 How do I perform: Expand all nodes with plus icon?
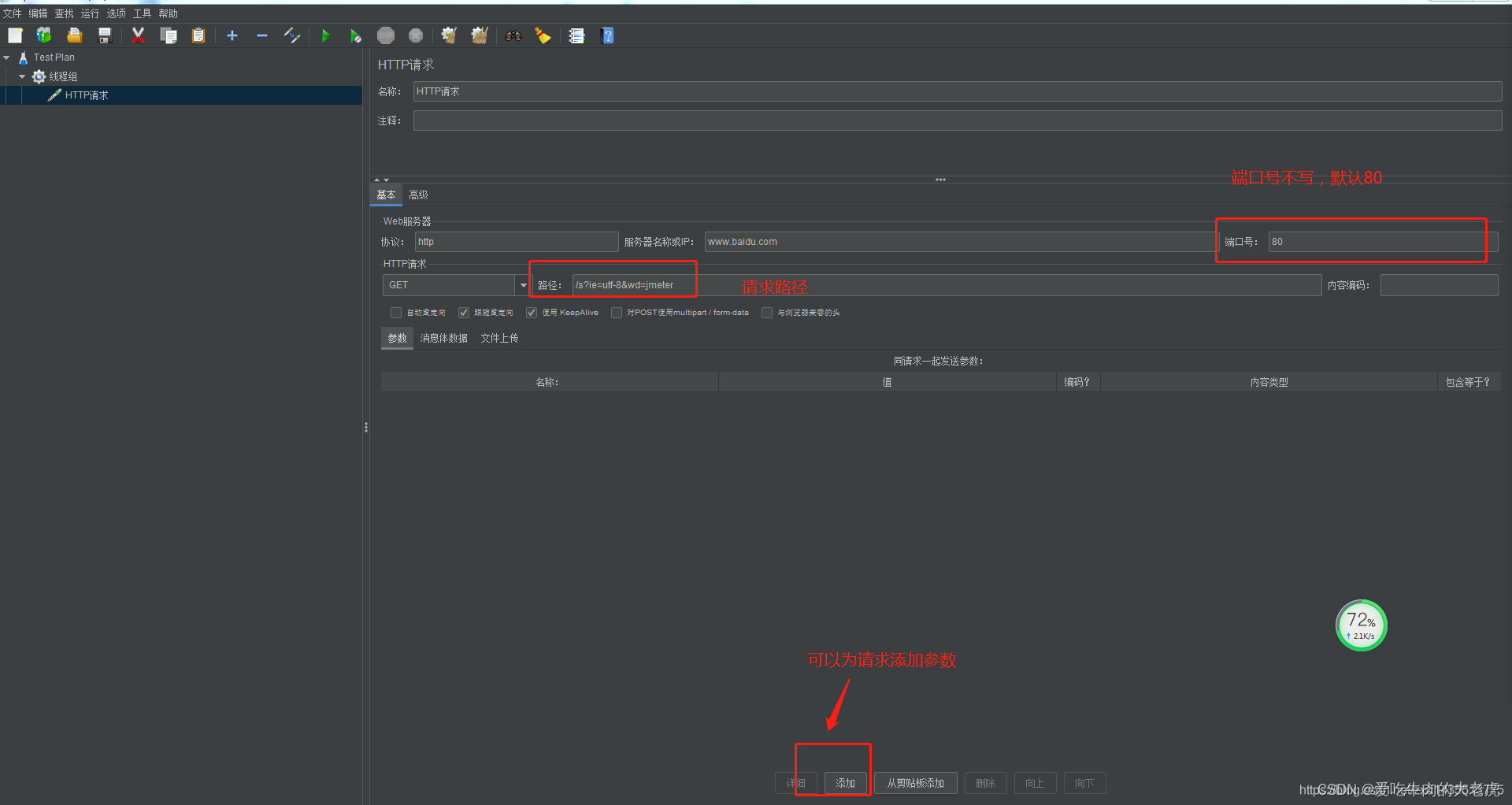click(x=232, y=35)
